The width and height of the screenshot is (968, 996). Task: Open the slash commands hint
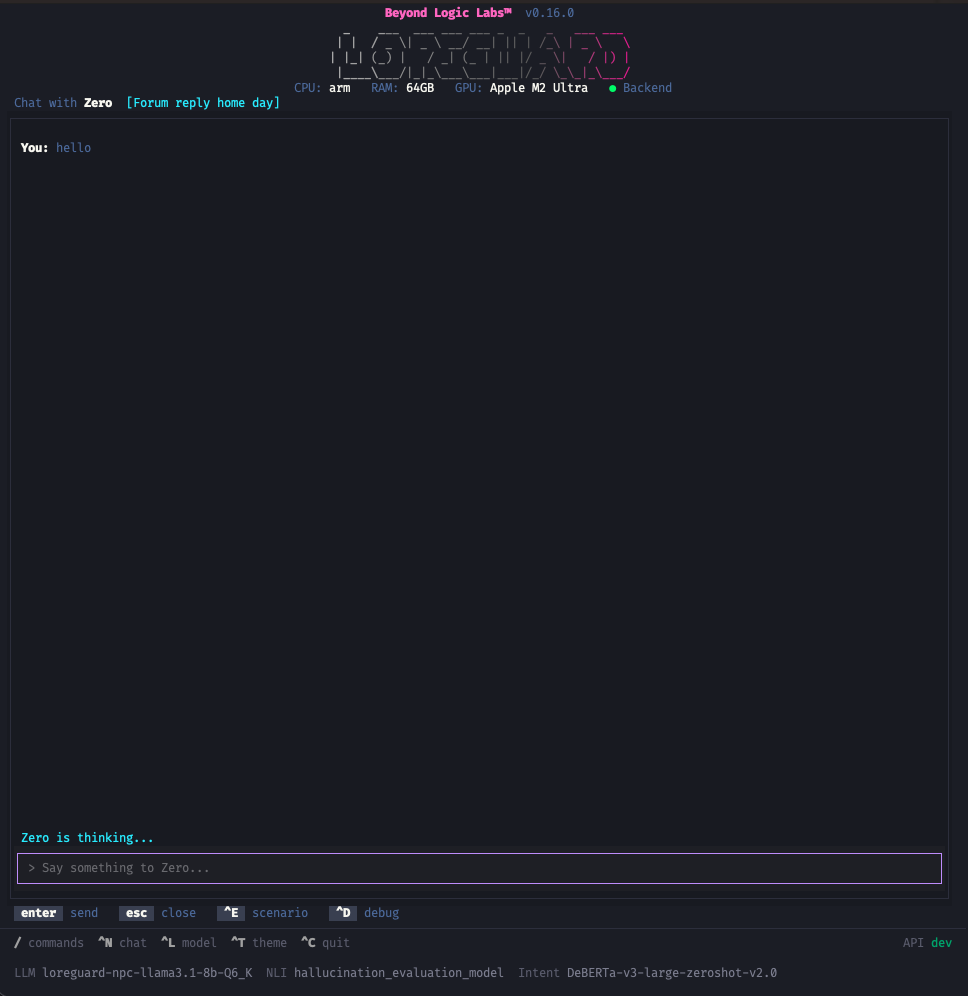click(49, 943)
